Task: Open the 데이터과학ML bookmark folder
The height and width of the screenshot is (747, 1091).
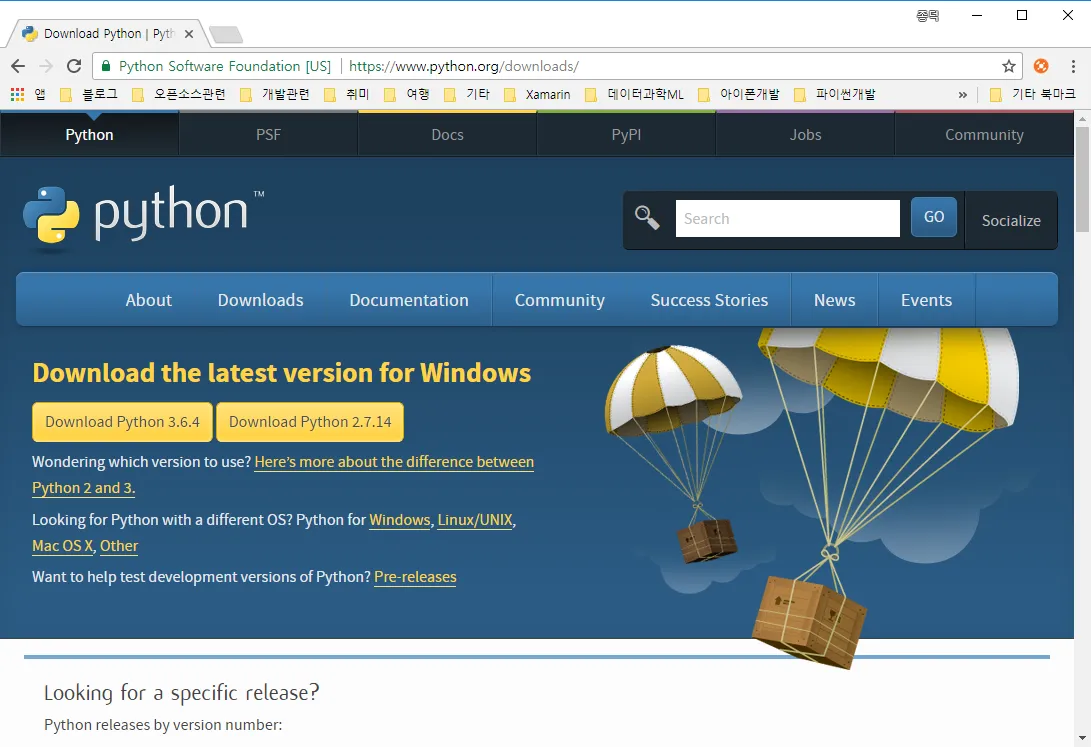Action: tap(635, 94)
